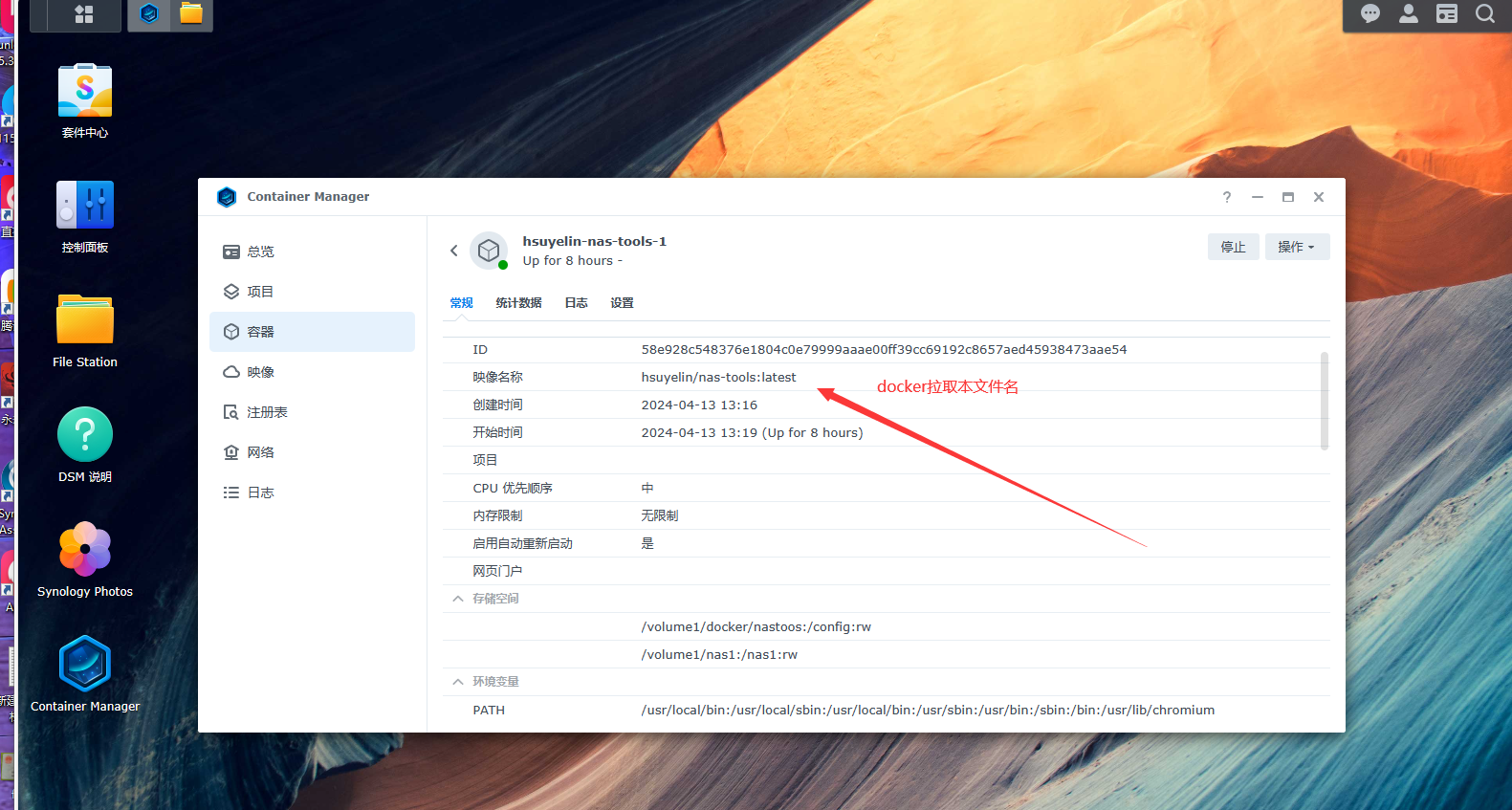Viewport: 1512px width, 810px height.
Task: Select 映像 image in sidebar
Action: pyautogui.click(x=312, y=372)
